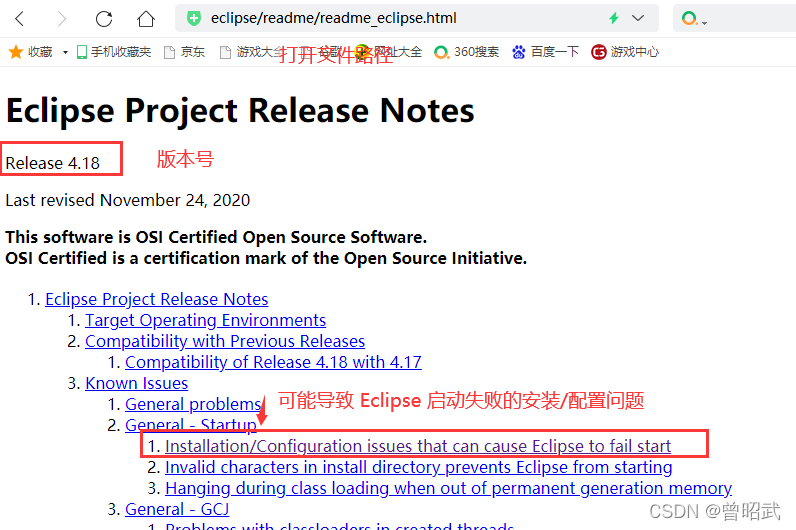
Task: Open Compatibility with Previous Releases link
Action: (x=225, y=341)
